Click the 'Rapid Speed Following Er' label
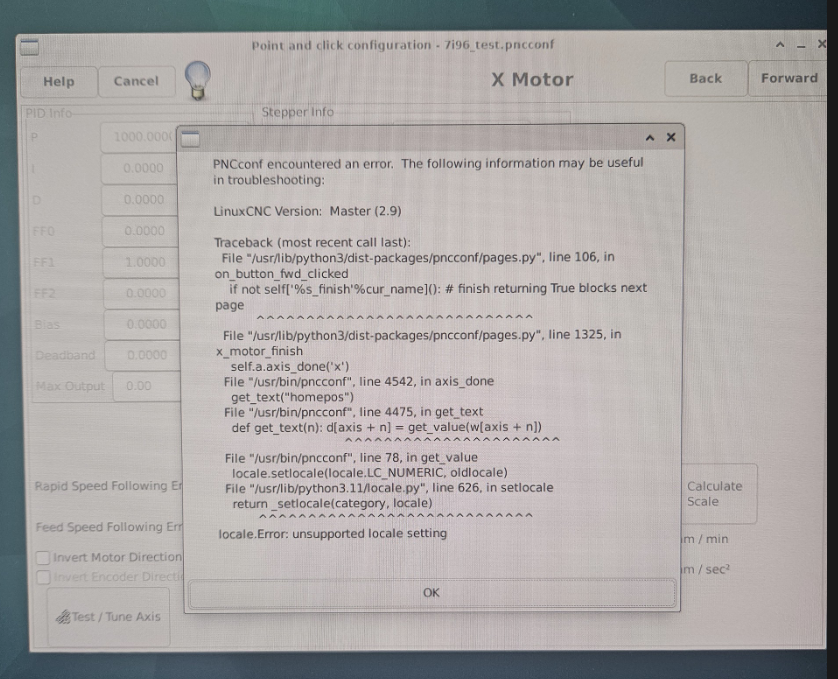838x679 pixels. click(108, 486)
